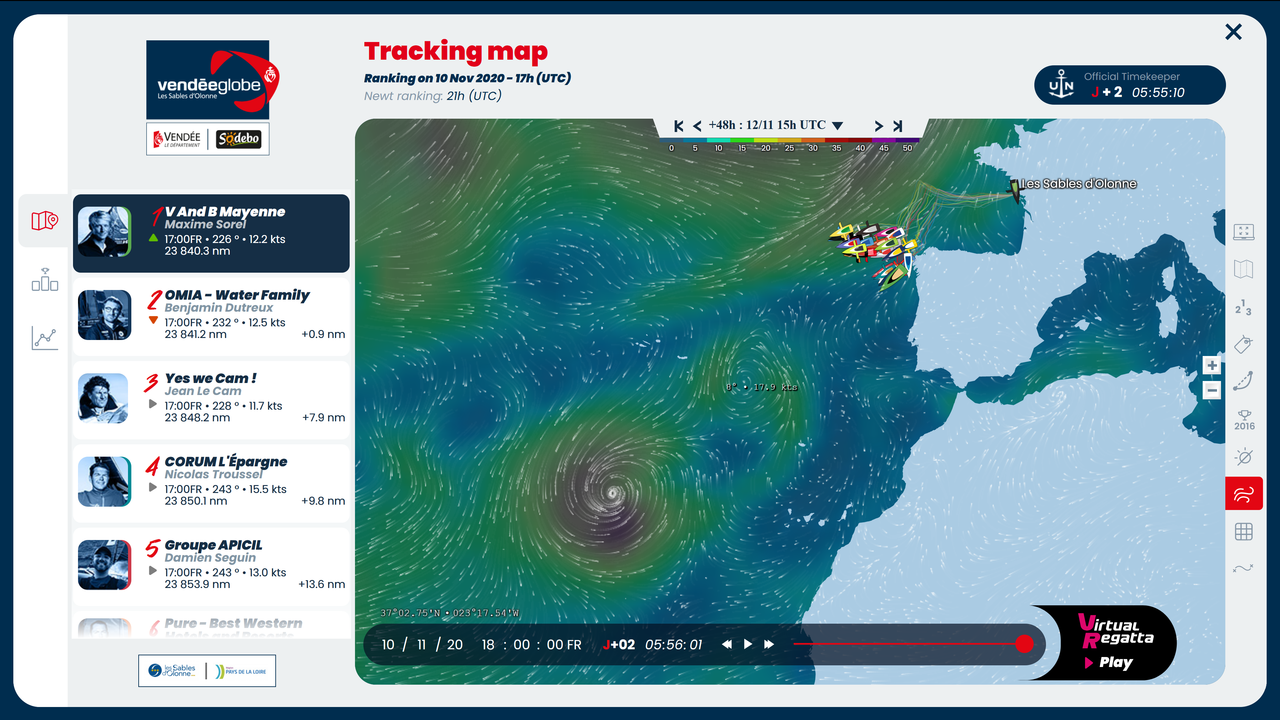The height and width of the screenshot is (720, 1280).
Task: Open the statistics chart sidebar icon
Action: [x=44, y=338]
